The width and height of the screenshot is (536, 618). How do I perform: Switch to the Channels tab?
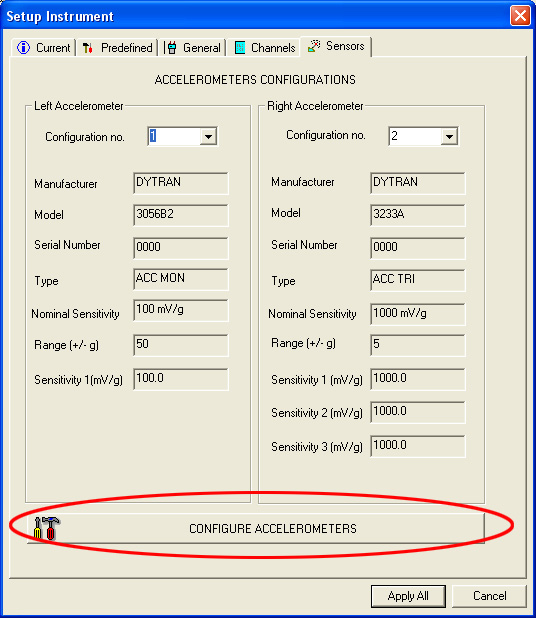click(x=264, y=48)
